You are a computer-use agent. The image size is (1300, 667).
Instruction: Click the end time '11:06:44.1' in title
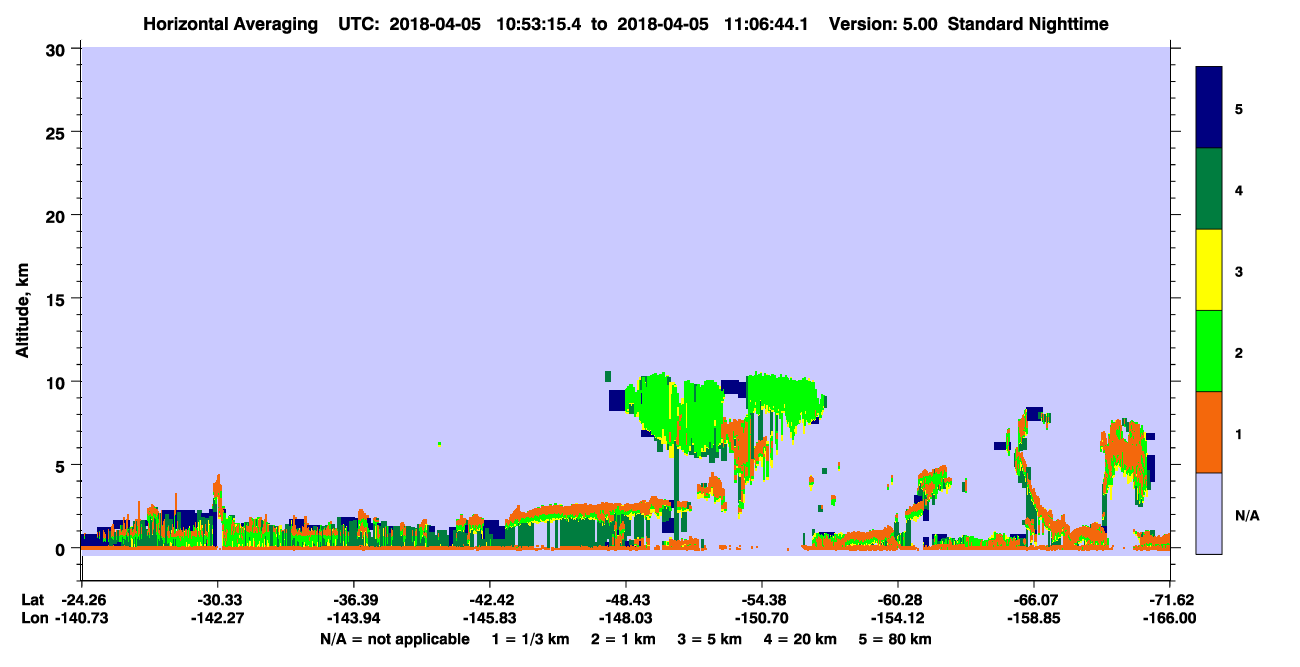pyautogui.click(x=767, y=24)
